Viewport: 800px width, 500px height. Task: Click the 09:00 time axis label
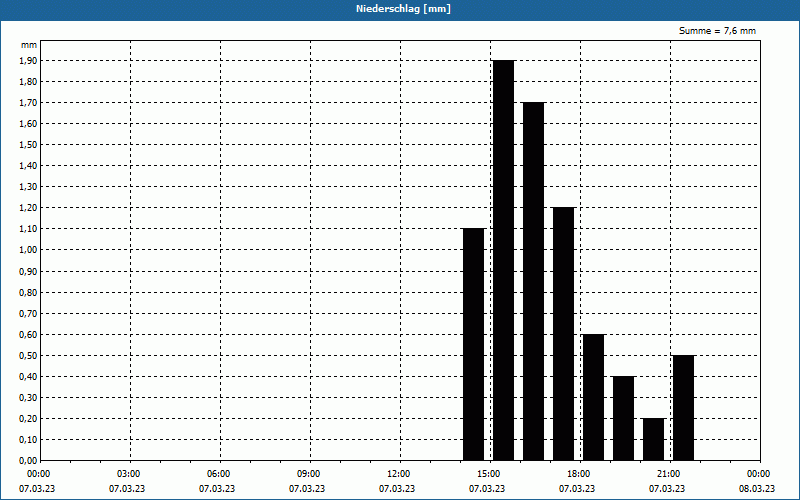[311, 474]
